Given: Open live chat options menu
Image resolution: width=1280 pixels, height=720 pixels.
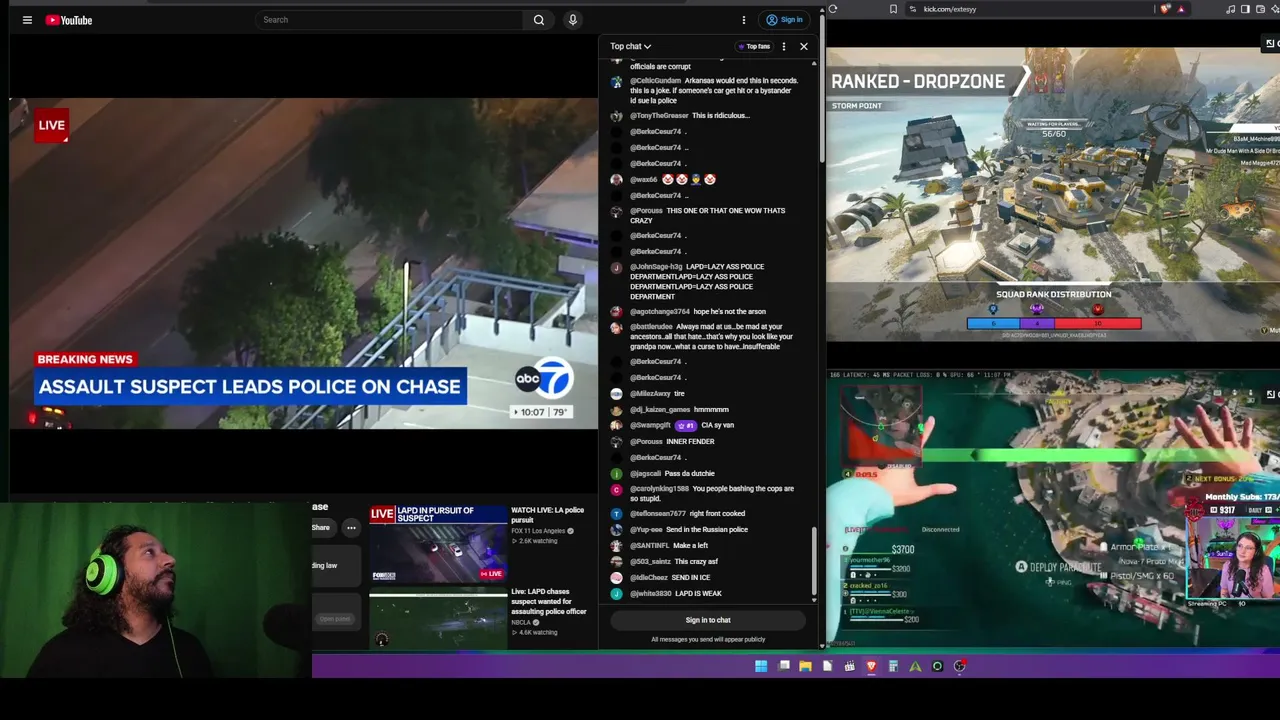Looking at the screenshot, I should 784,46.
